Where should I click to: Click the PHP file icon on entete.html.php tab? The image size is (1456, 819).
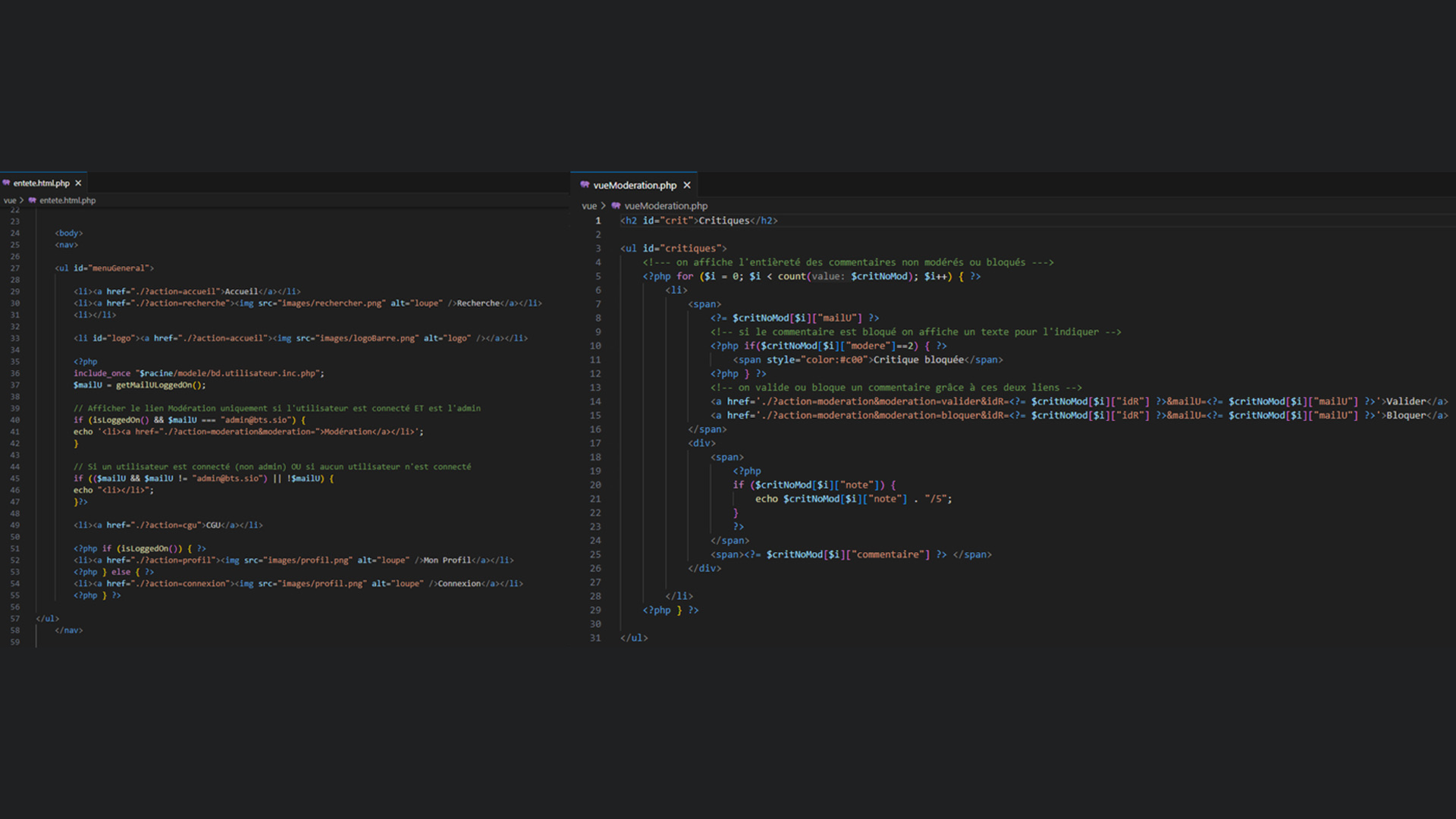(6, 183)
